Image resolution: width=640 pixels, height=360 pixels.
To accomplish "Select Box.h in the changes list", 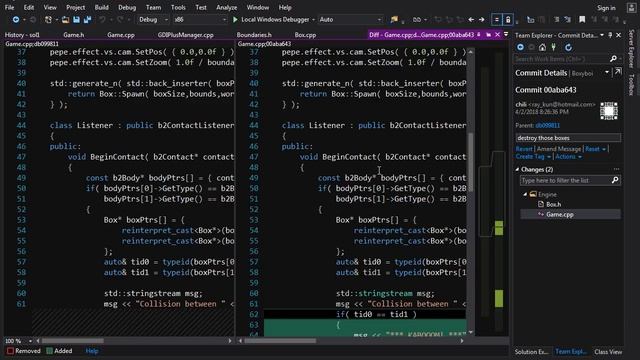I will (x=553, y=204).
